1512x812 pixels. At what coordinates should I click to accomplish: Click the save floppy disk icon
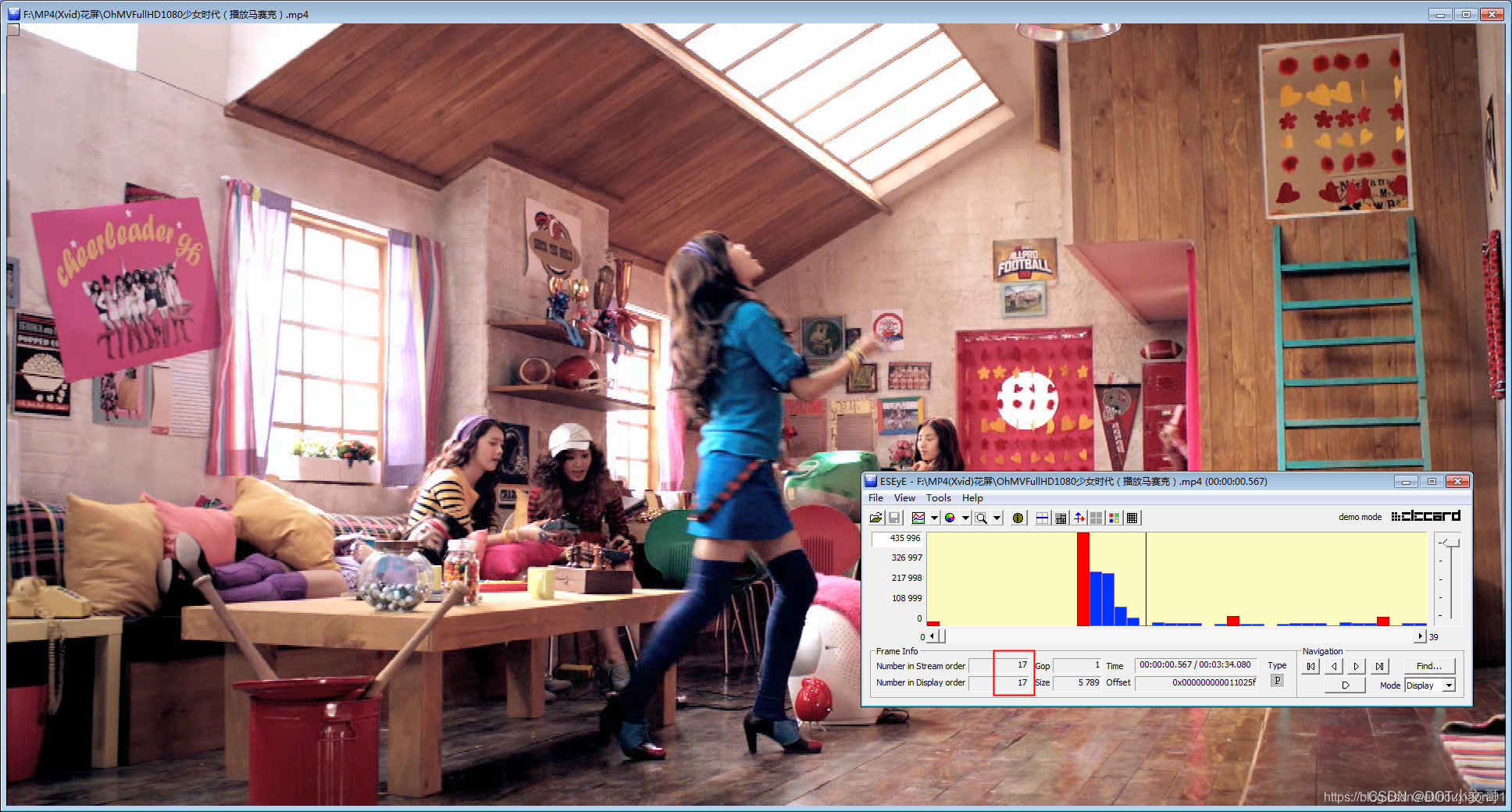coord(894,518)
